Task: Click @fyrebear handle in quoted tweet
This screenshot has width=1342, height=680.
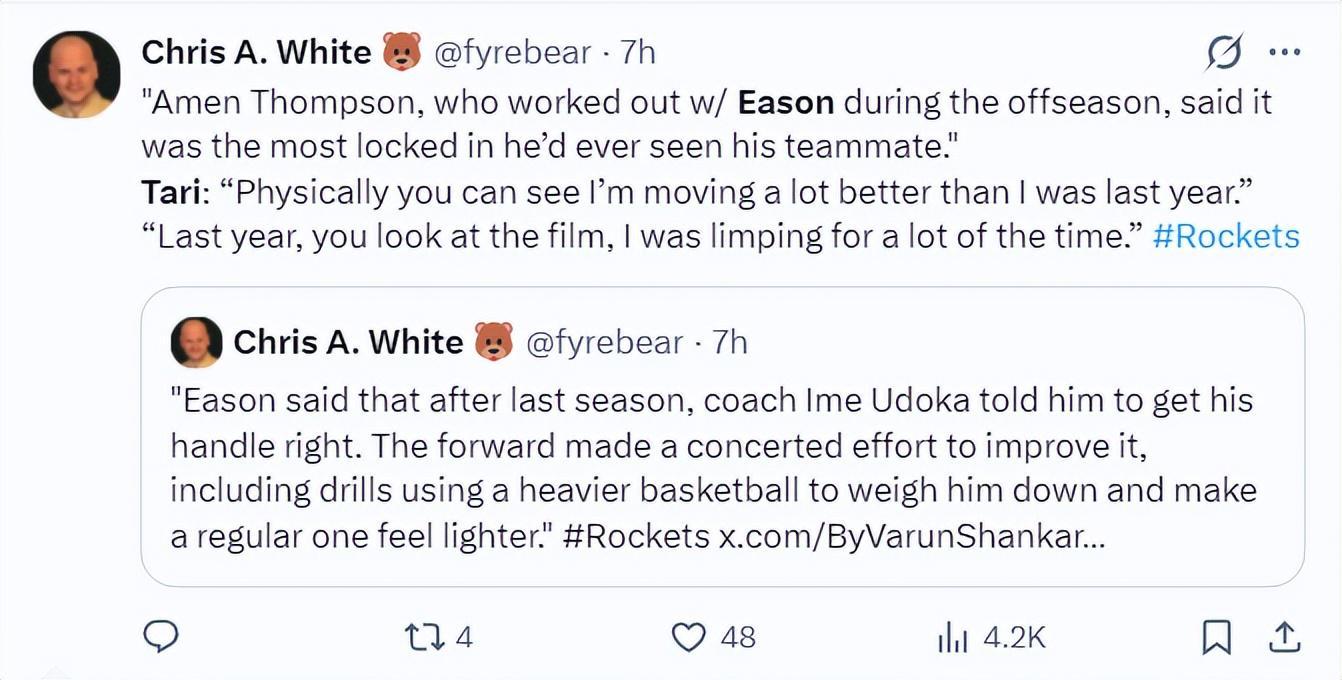Action: click(x=604, y=343)
